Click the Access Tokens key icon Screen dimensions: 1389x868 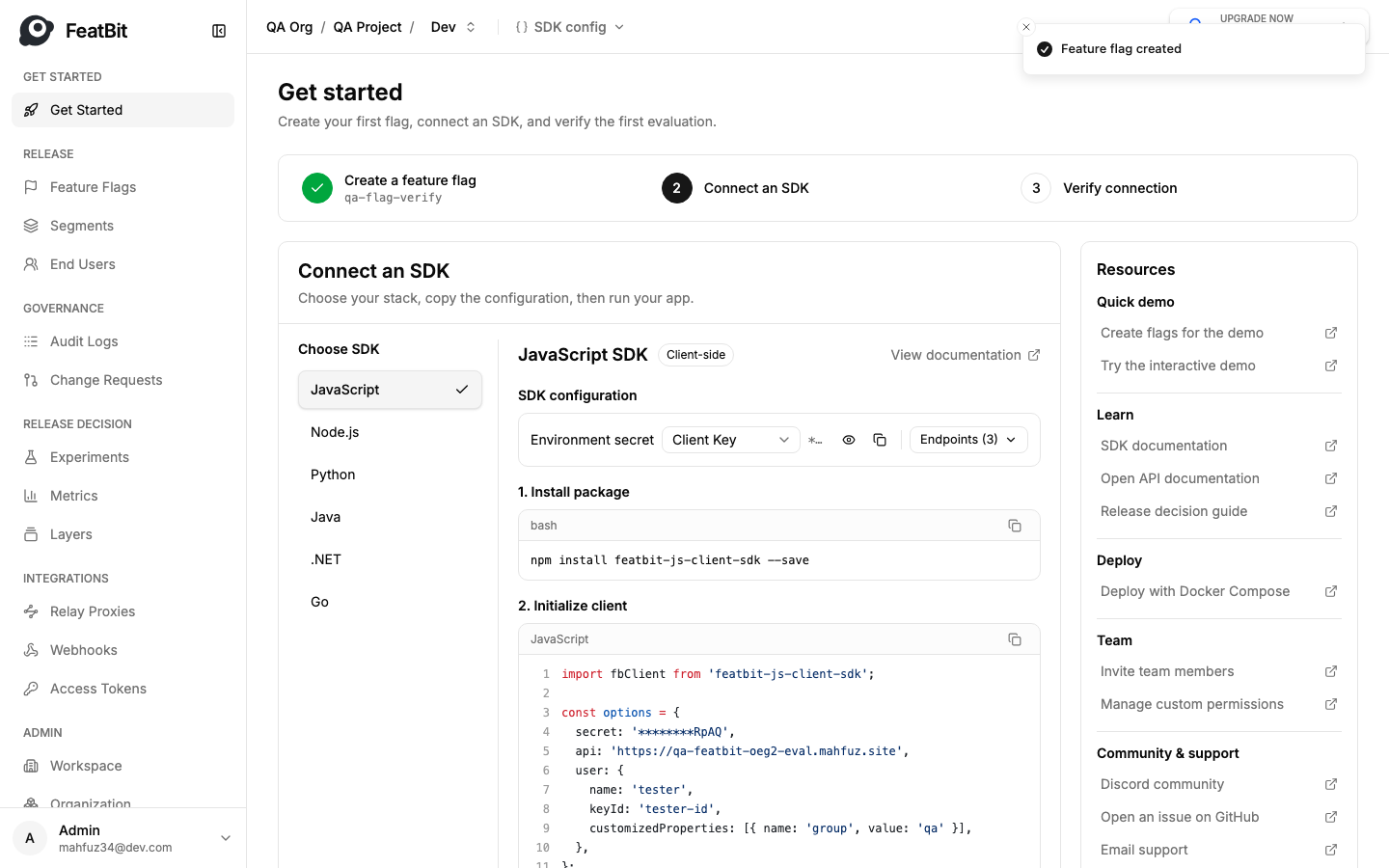pos(31,689)
